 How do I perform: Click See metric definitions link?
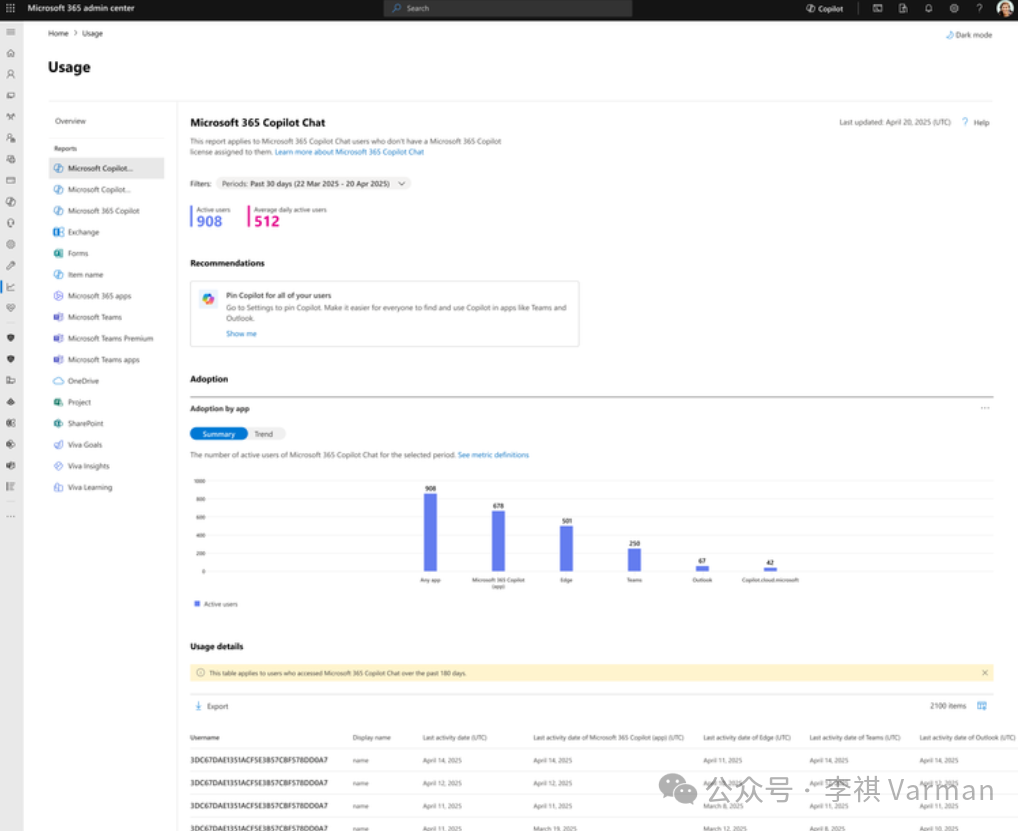(x=493, y=455)
